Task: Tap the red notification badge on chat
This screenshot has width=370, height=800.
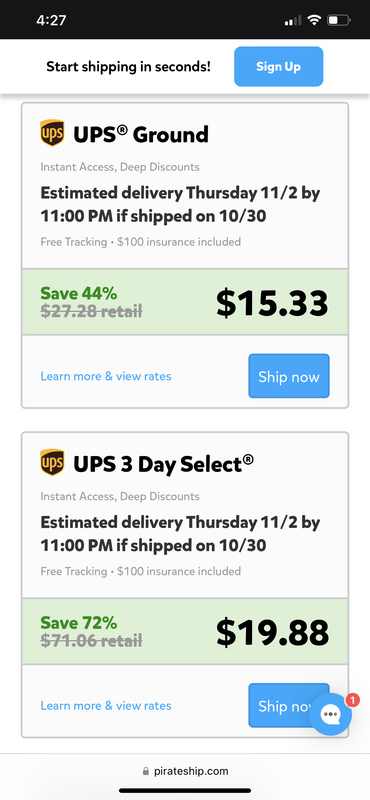Action: [x=353, y=699]
